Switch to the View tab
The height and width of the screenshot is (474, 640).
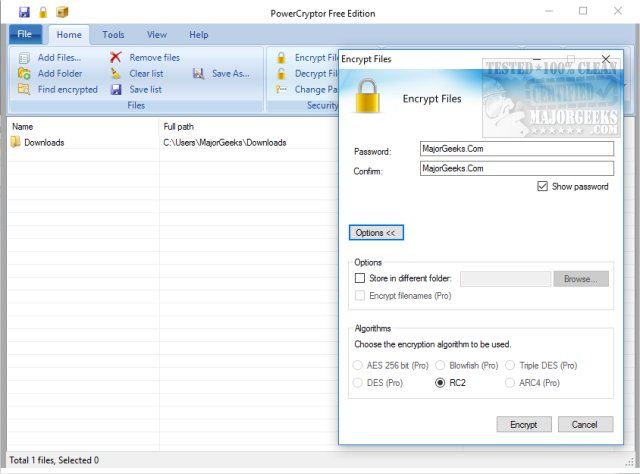coord(157,35)
